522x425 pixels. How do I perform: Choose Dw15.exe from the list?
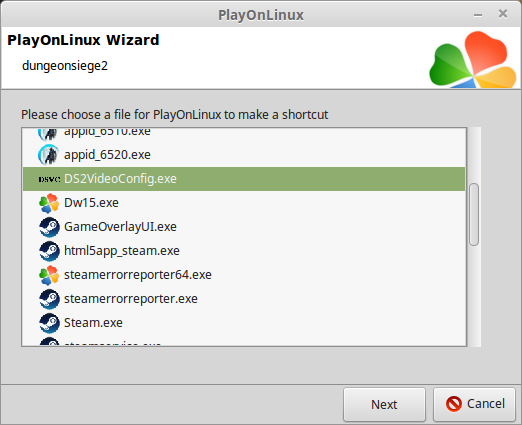tap(244, 203)
